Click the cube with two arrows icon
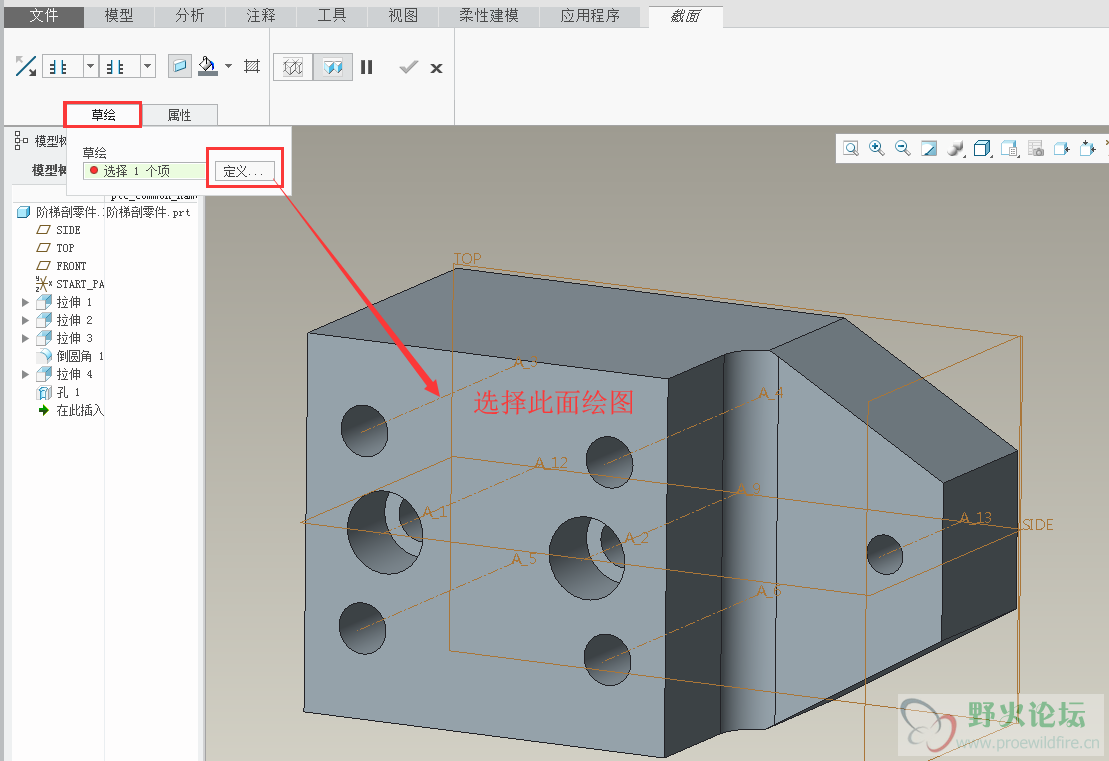The image size is (1109, 761). pyautogui.click(x=1088, y=149)
